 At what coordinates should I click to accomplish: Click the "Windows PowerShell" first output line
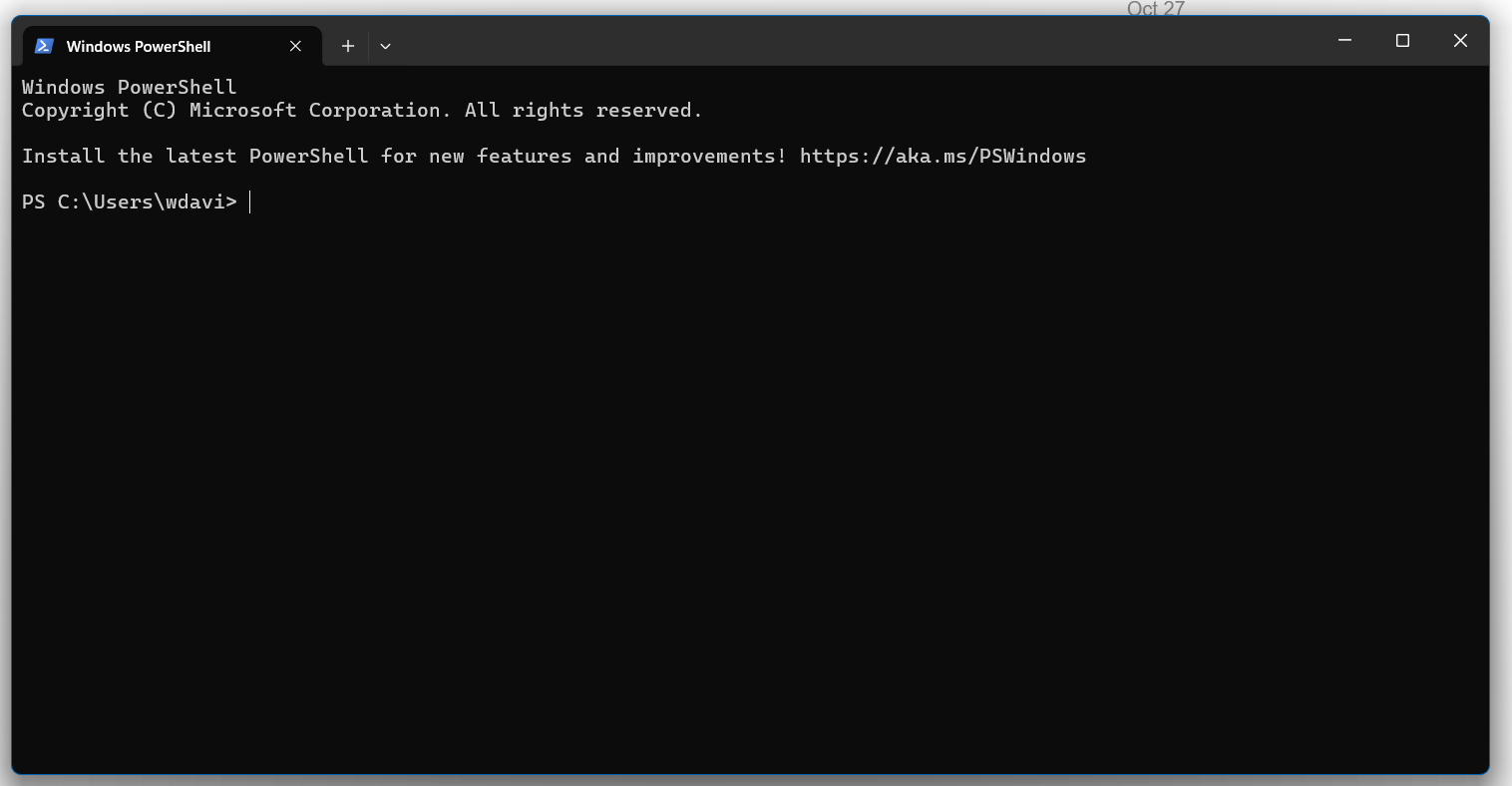[130, 88]
